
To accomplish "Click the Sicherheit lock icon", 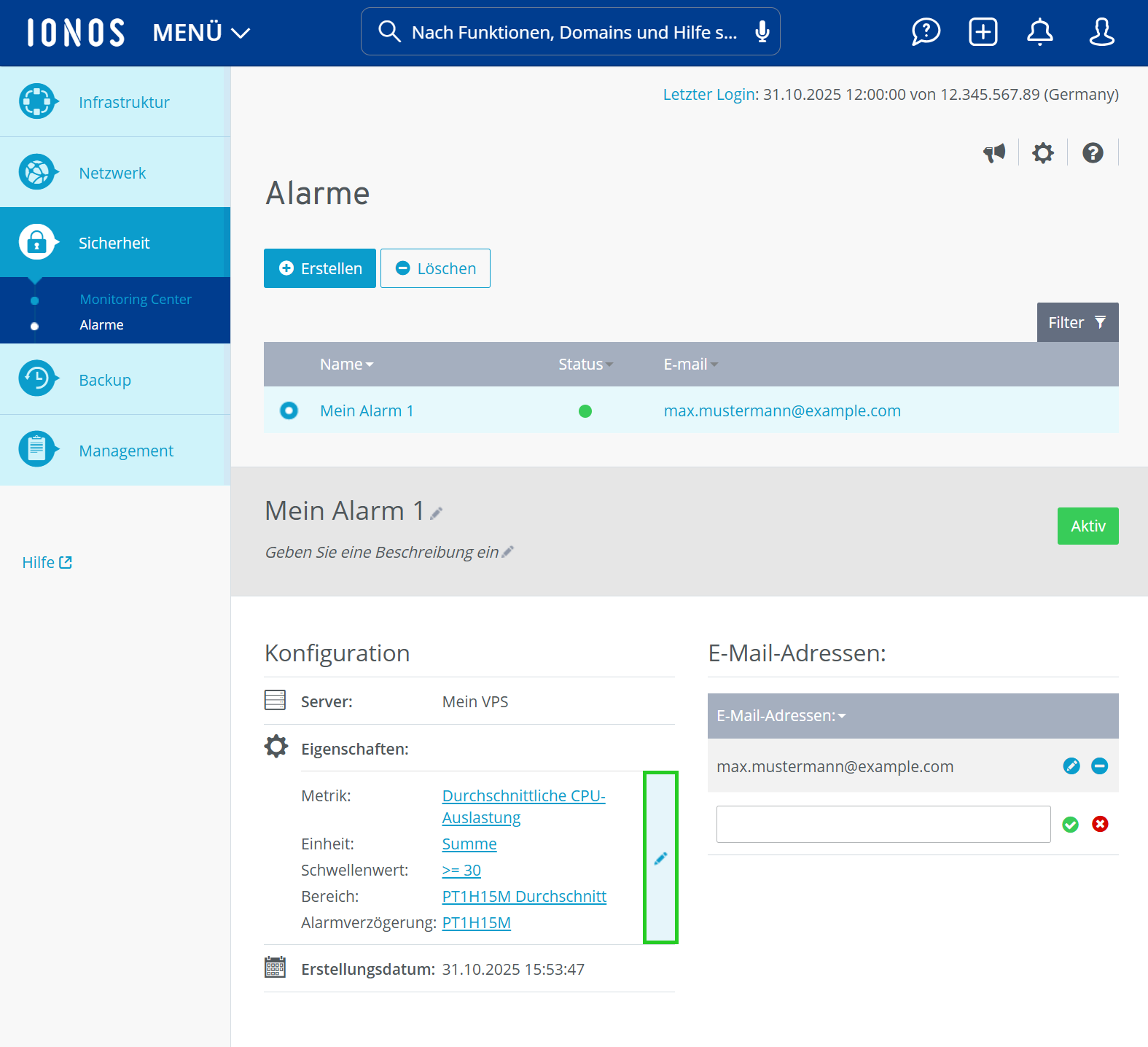I will (37, 242).
